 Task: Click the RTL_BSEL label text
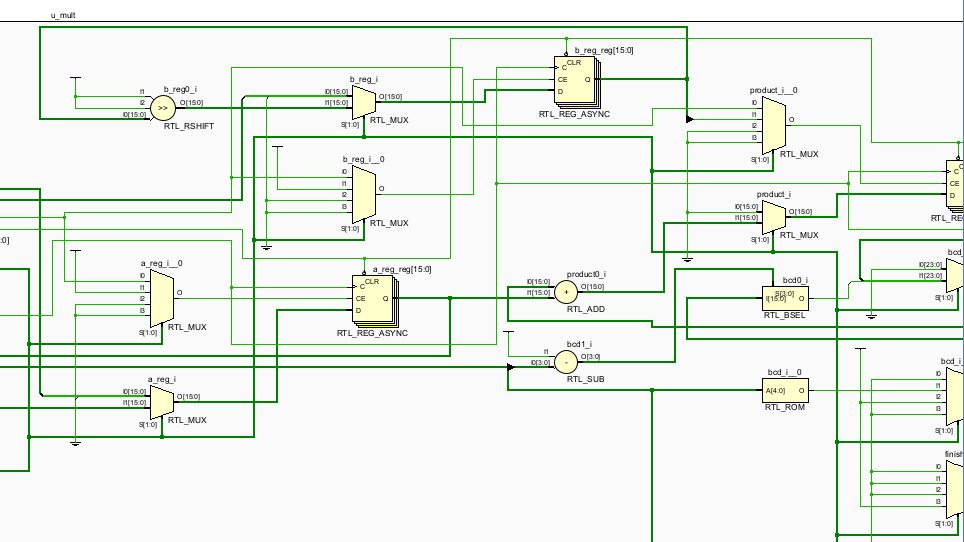coord(784,315)
